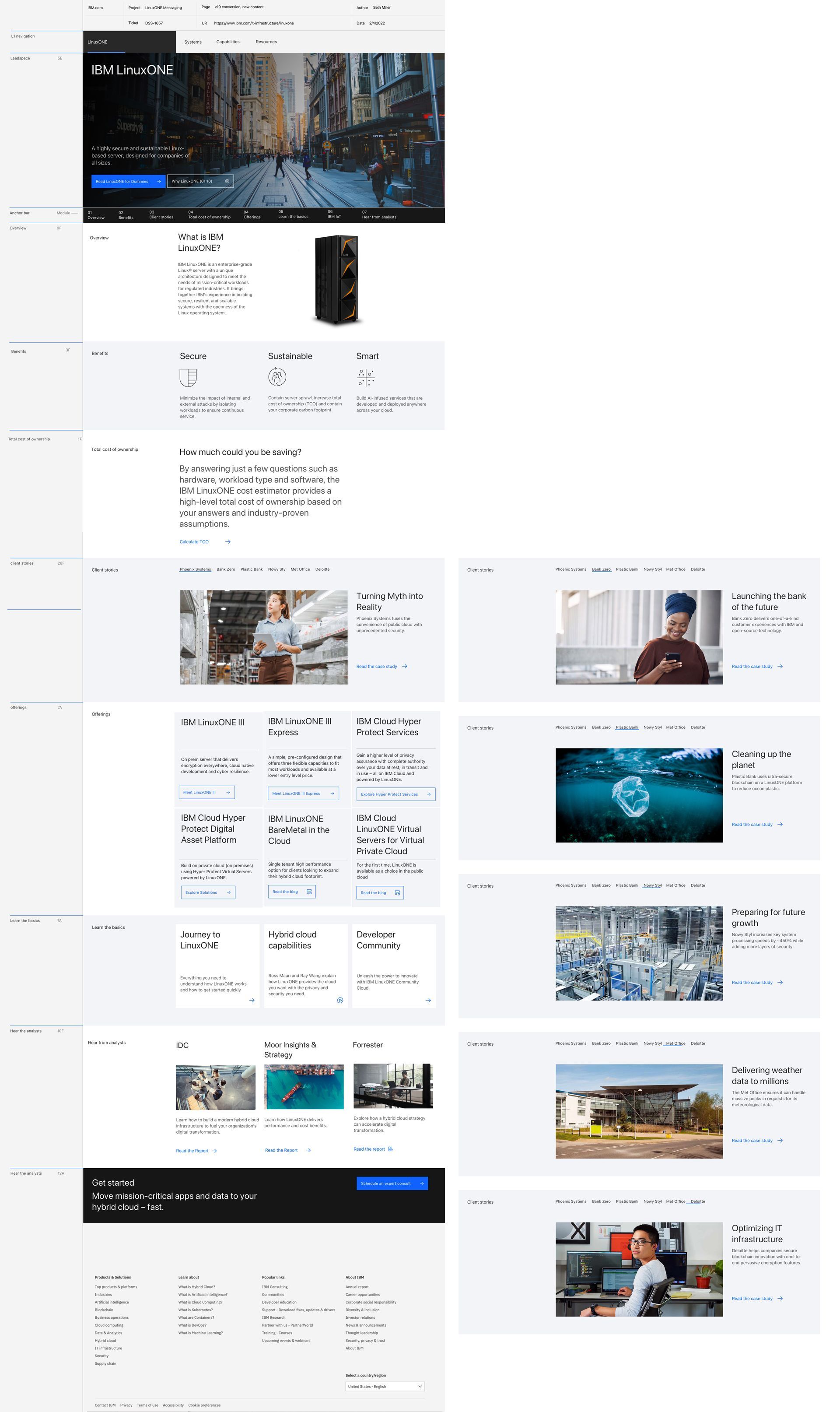Click the arrow in Developer Community card
This screenshot has width=840, height=1412.
[x=428, y=1001]
